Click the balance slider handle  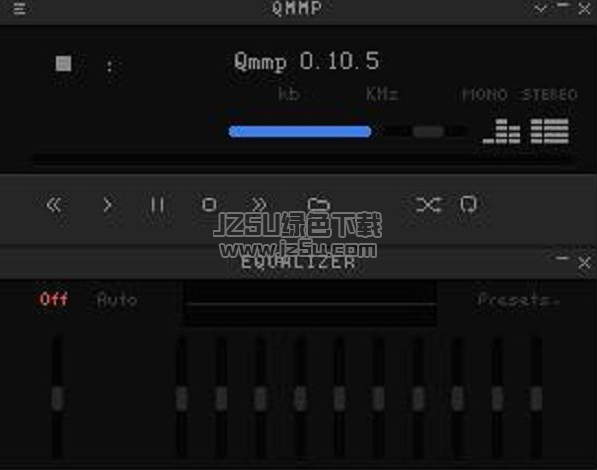tap(428, 132)
